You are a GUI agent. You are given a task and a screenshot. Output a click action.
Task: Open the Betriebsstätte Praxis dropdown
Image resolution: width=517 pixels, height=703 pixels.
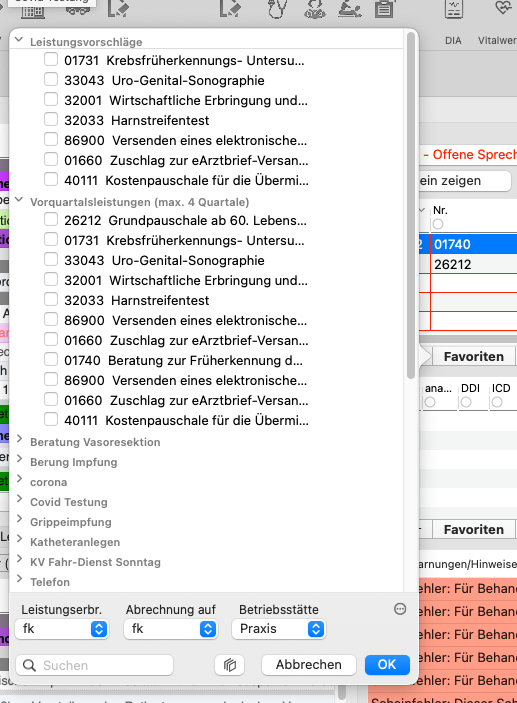[279, 629]
